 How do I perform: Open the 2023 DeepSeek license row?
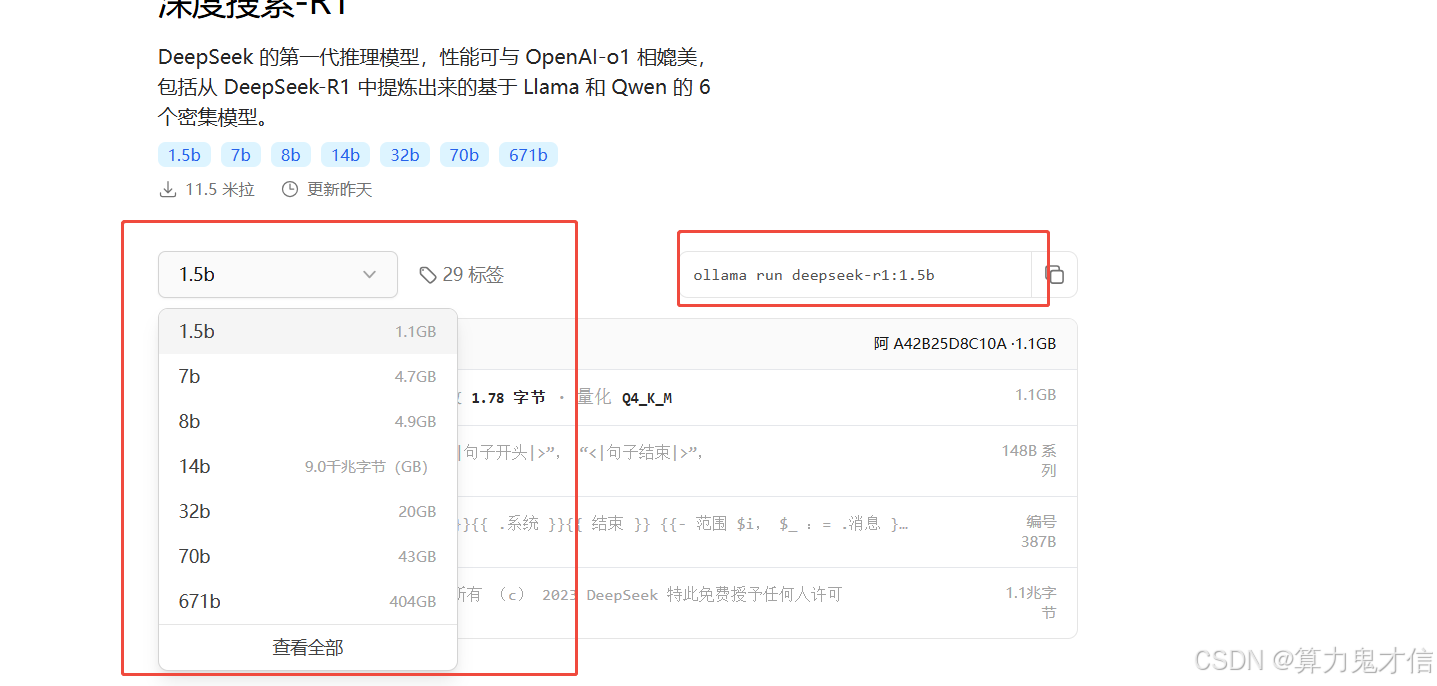767,603
